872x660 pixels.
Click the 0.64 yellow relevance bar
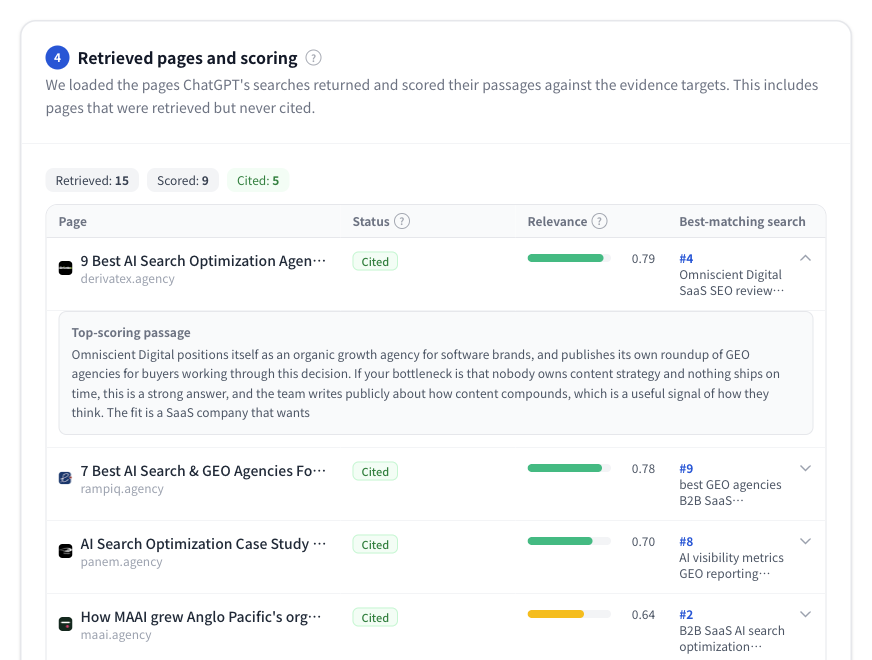tap(569, 614)
